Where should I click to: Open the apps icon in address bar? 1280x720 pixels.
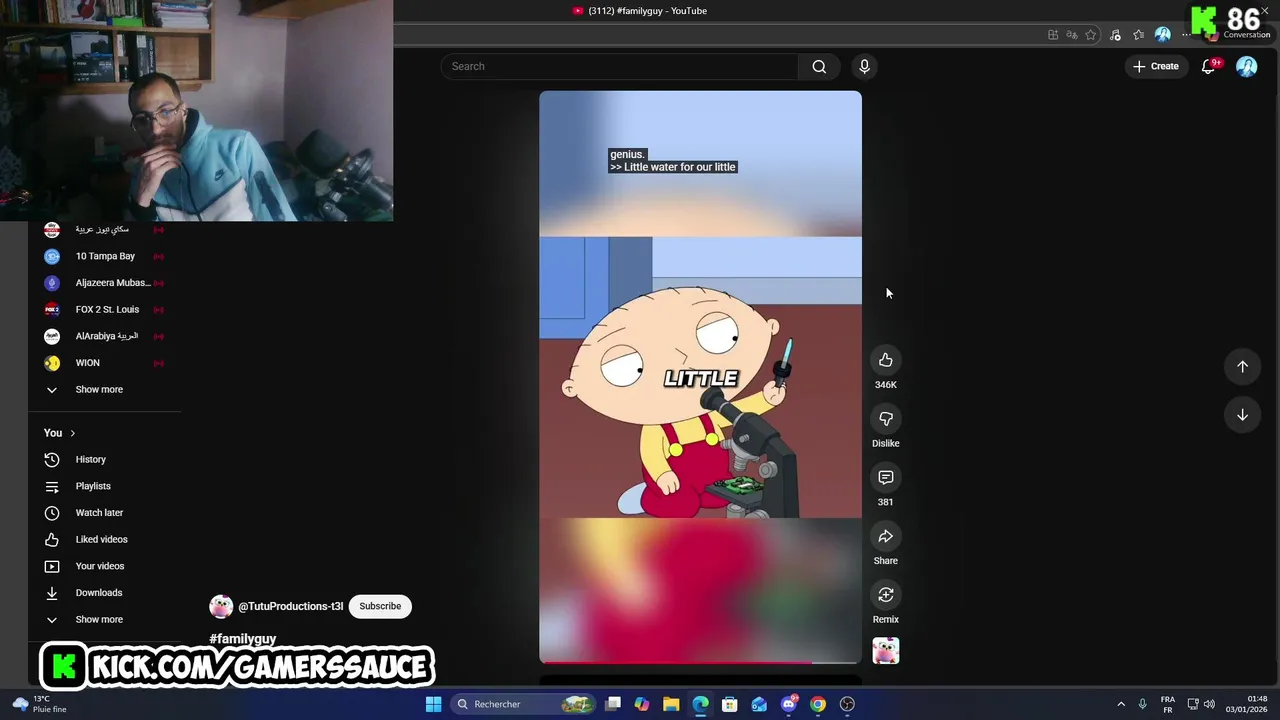pyautogui.click(x=1053, y=35)
